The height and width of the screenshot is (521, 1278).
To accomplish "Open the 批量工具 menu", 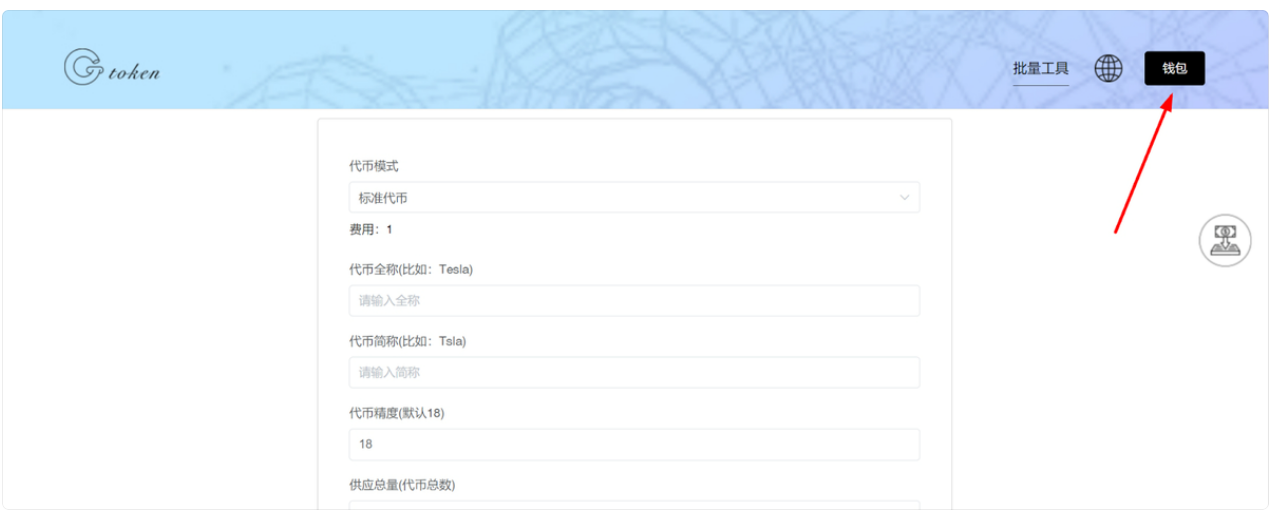I will [x=1040, y=68].
